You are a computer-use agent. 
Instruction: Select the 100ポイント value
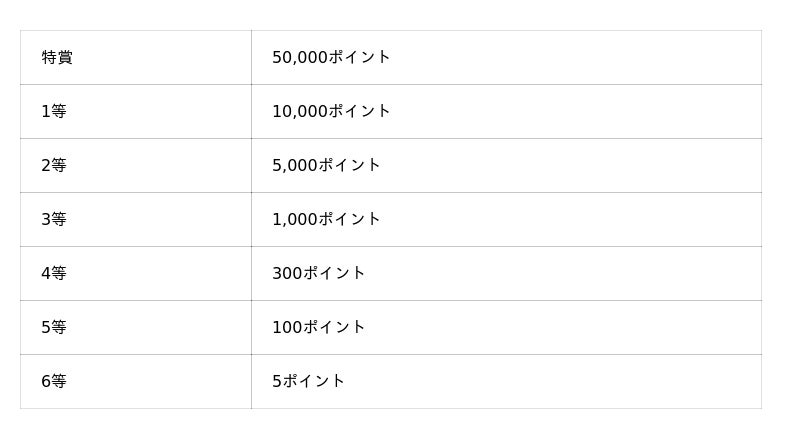(319, 328)
